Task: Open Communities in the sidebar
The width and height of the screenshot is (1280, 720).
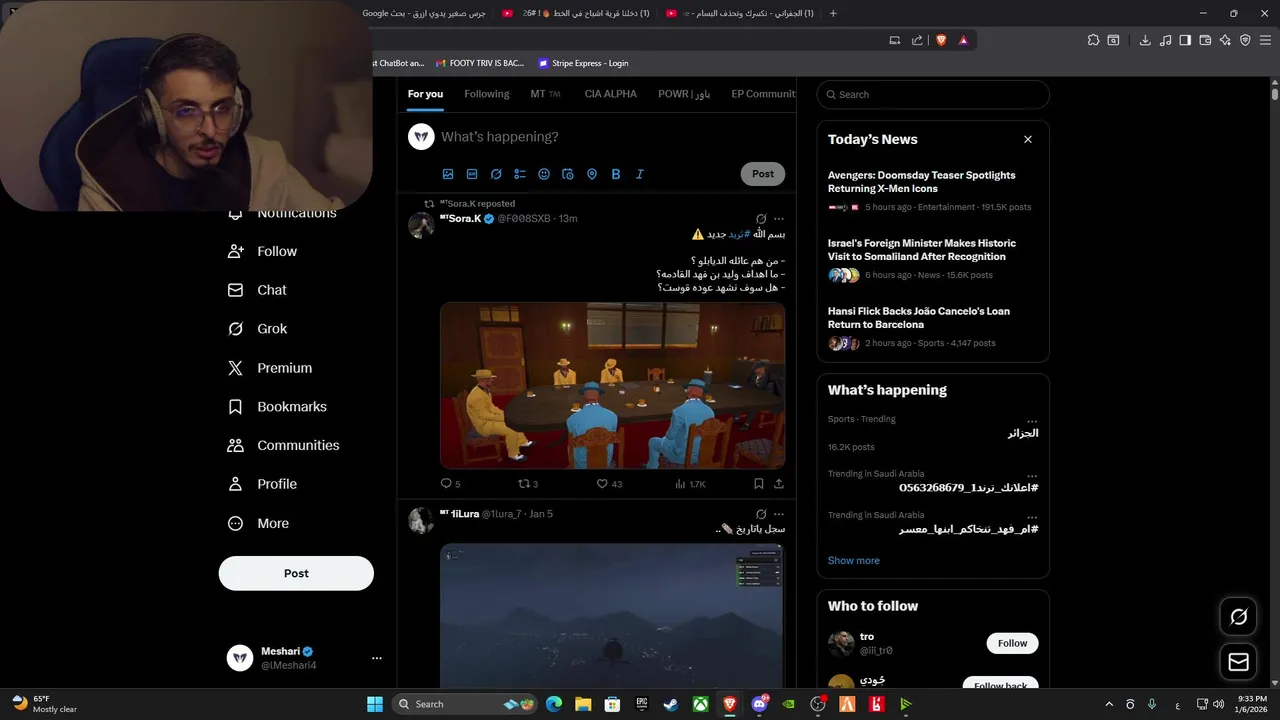Action: pos(283,445)
